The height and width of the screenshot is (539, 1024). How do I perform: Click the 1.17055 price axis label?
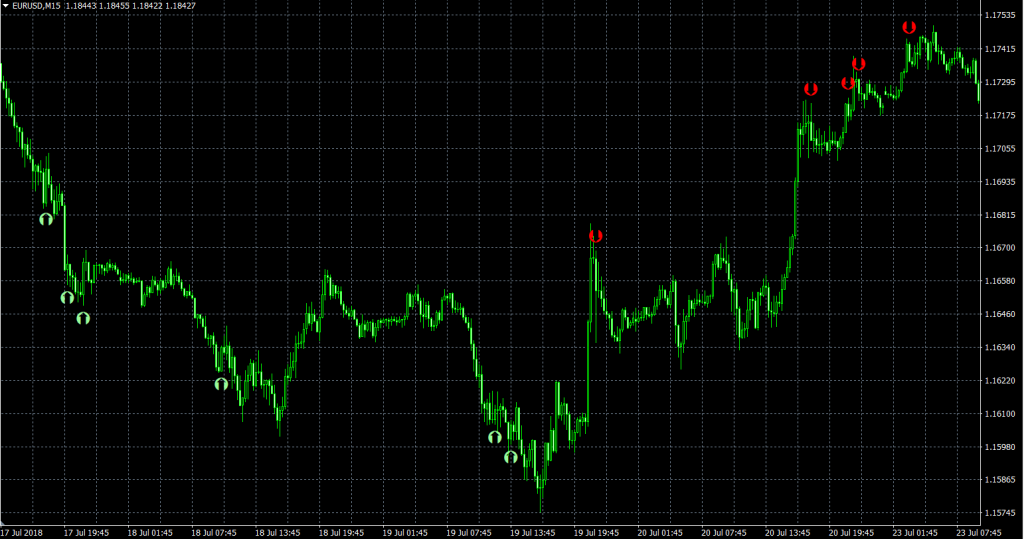coord(1000,149)
